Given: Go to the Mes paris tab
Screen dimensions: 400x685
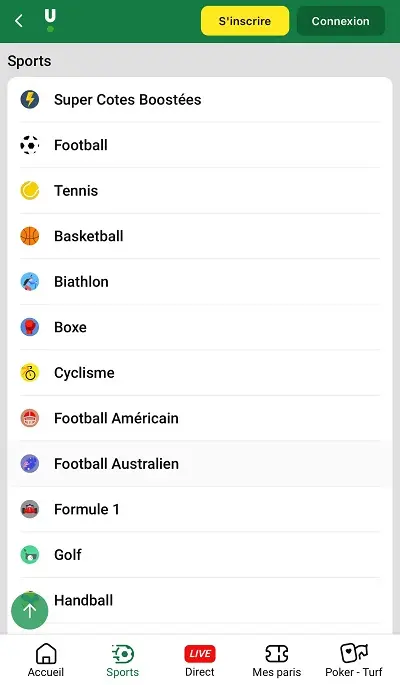Looking at the screenshot, I should [x=277, y=660].
